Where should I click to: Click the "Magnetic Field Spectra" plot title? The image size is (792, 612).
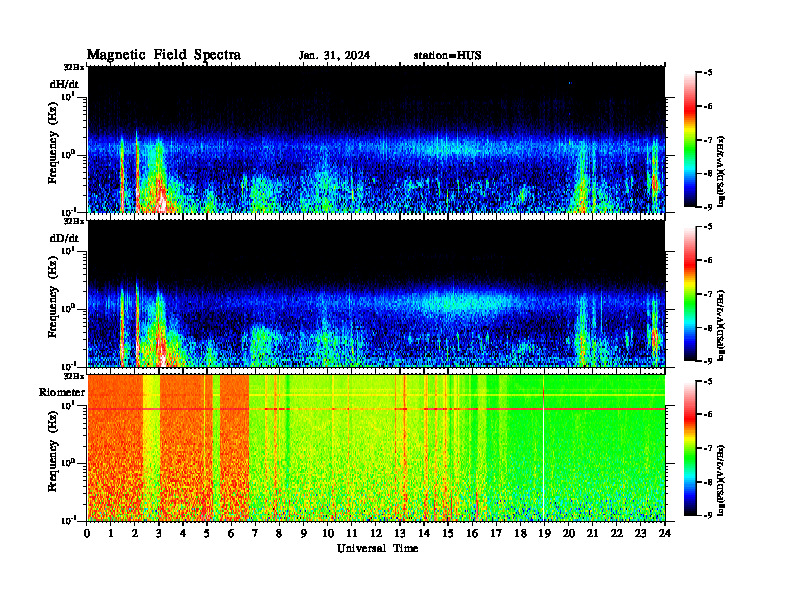(x=164, y=55)
